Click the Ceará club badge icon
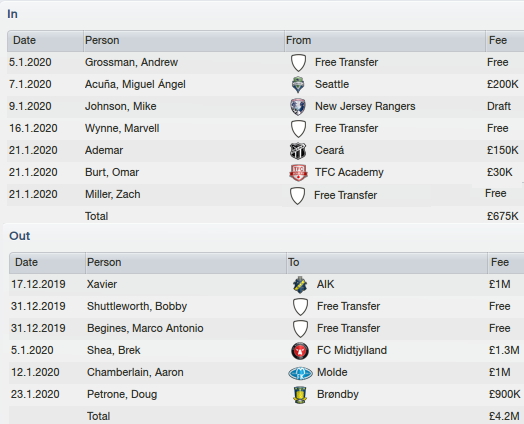 (298, 151)
